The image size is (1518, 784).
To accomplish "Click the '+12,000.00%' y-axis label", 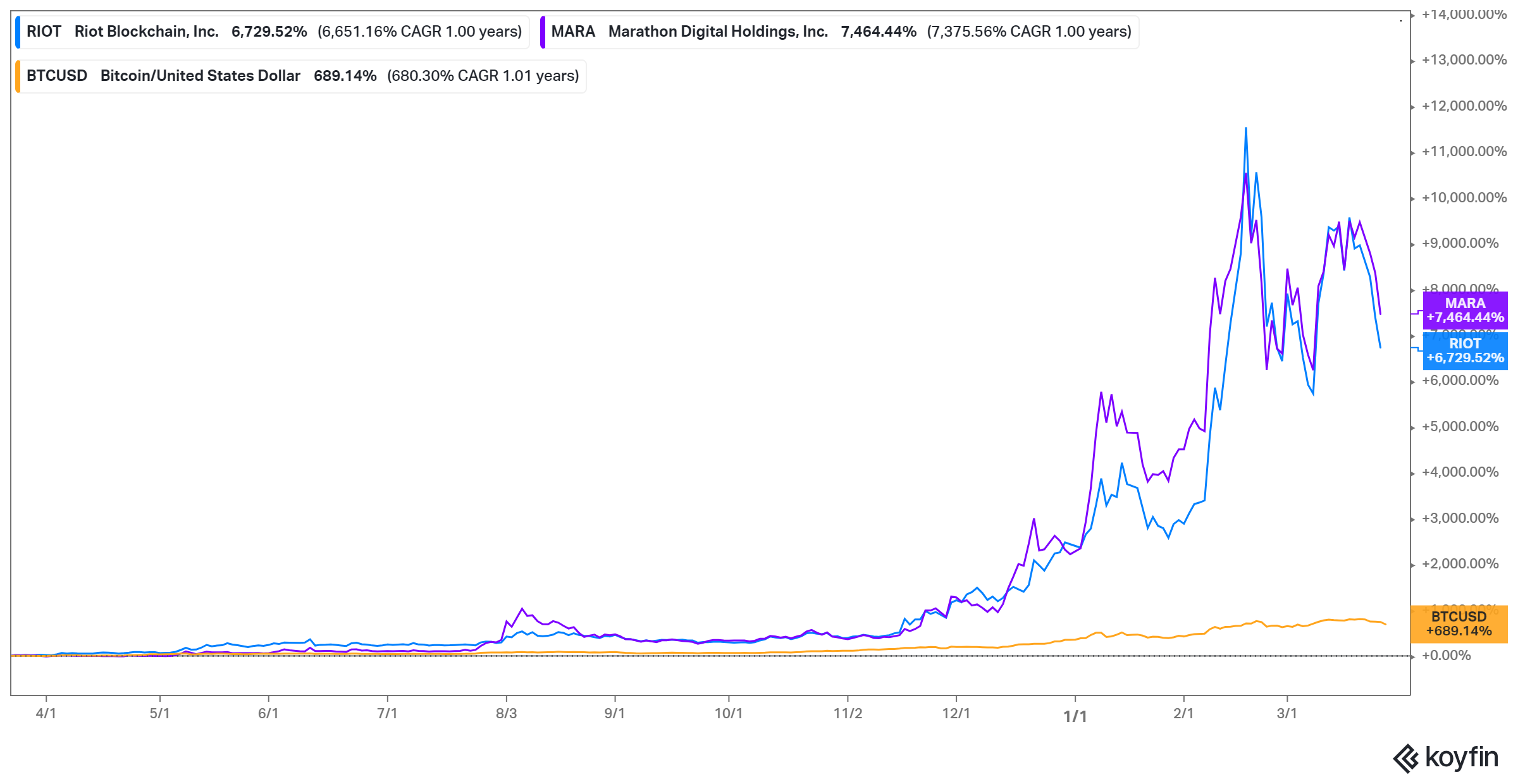I will pos(1464,106).
